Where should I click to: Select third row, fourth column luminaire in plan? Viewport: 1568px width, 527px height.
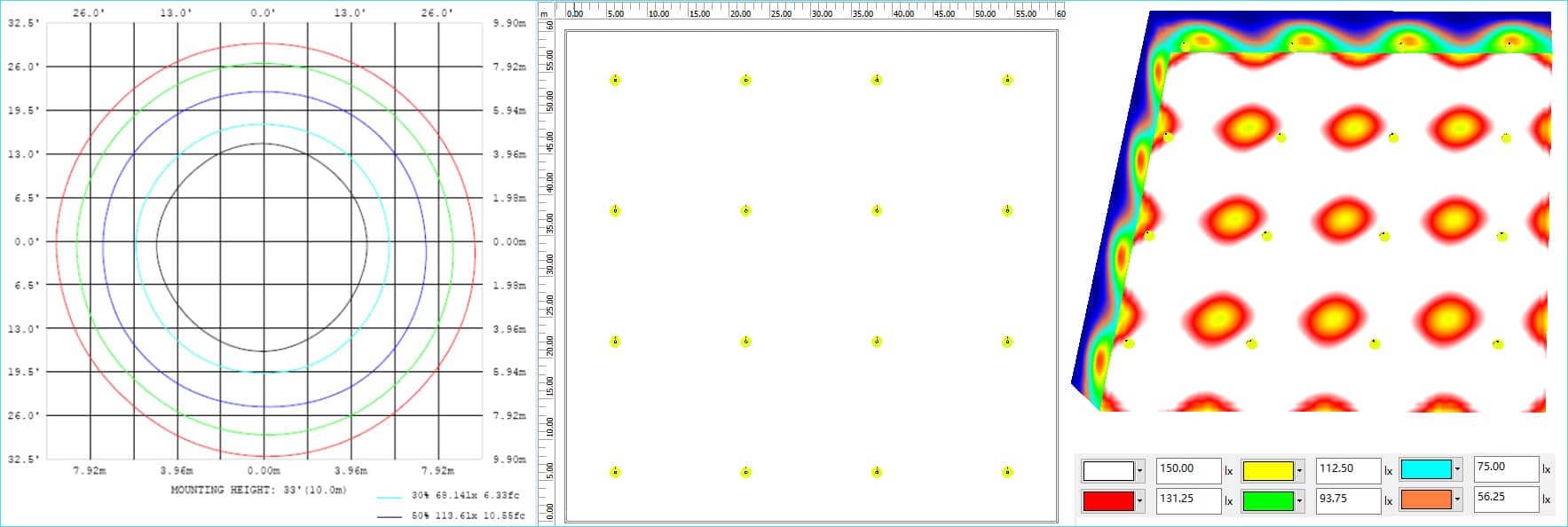(1007, 342)
